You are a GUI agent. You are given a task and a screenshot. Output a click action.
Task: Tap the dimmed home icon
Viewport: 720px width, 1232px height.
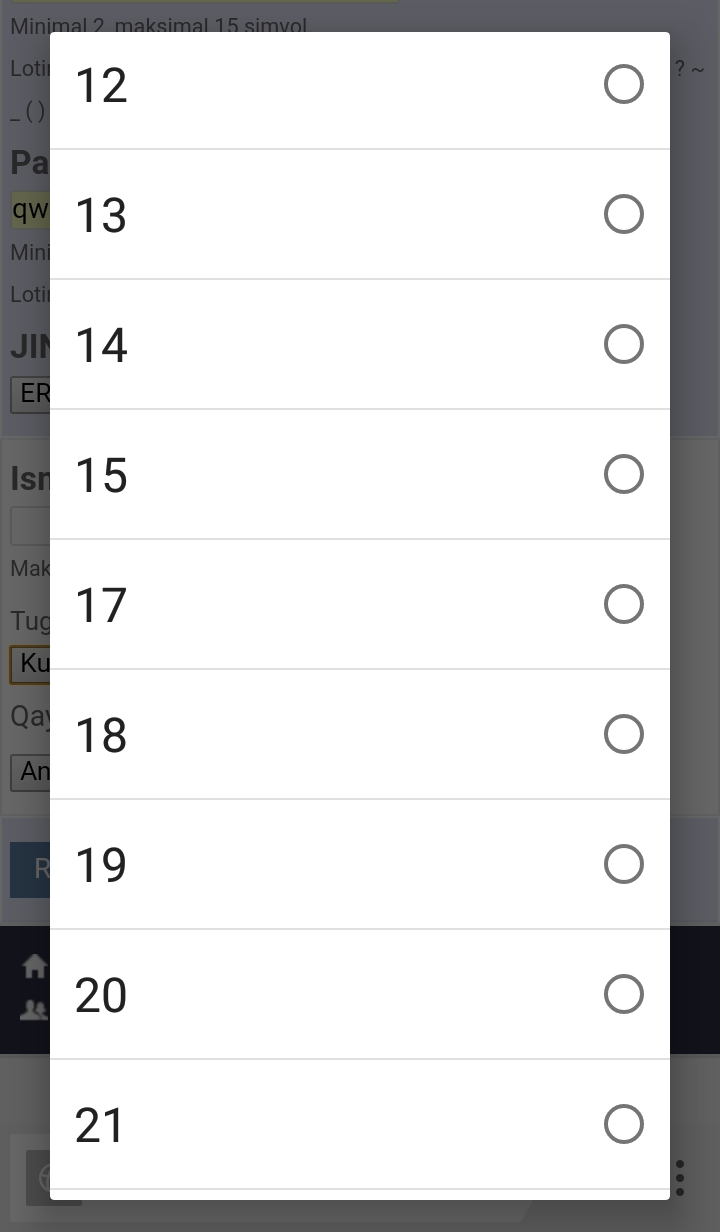coord(34,966)
